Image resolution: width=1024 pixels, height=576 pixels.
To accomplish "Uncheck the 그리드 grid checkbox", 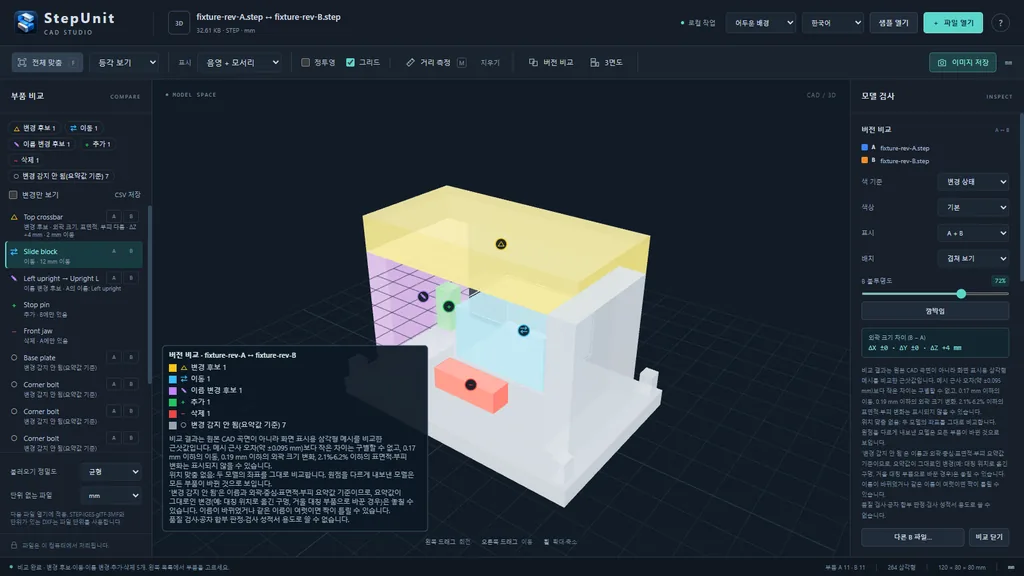I will pos(350,63).
